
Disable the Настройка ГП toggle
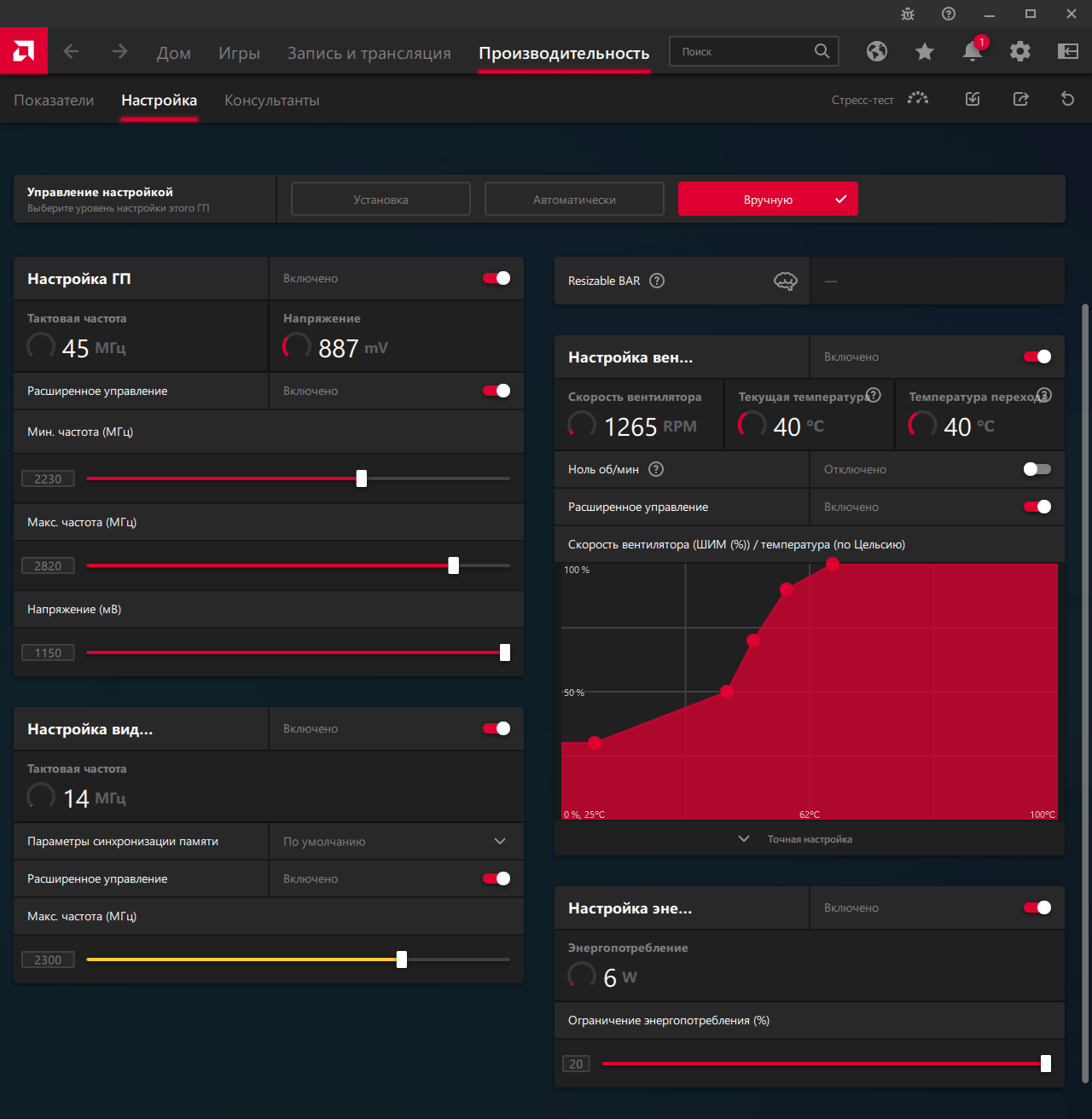click(497, 278)
